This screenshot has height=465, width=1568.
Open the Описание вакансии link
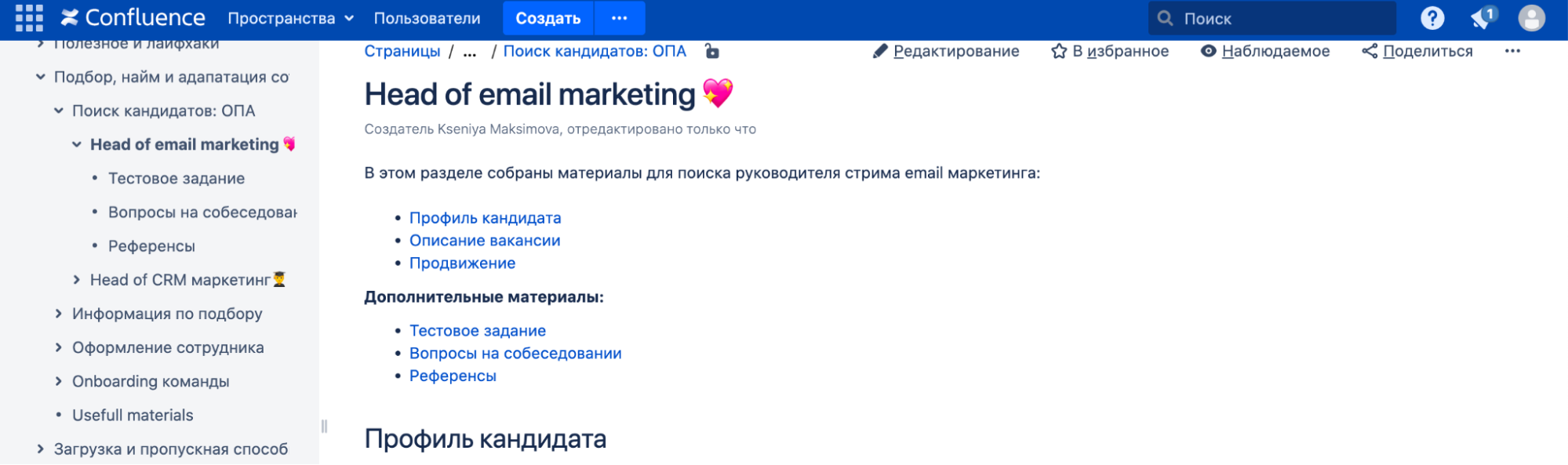[485, 241]
